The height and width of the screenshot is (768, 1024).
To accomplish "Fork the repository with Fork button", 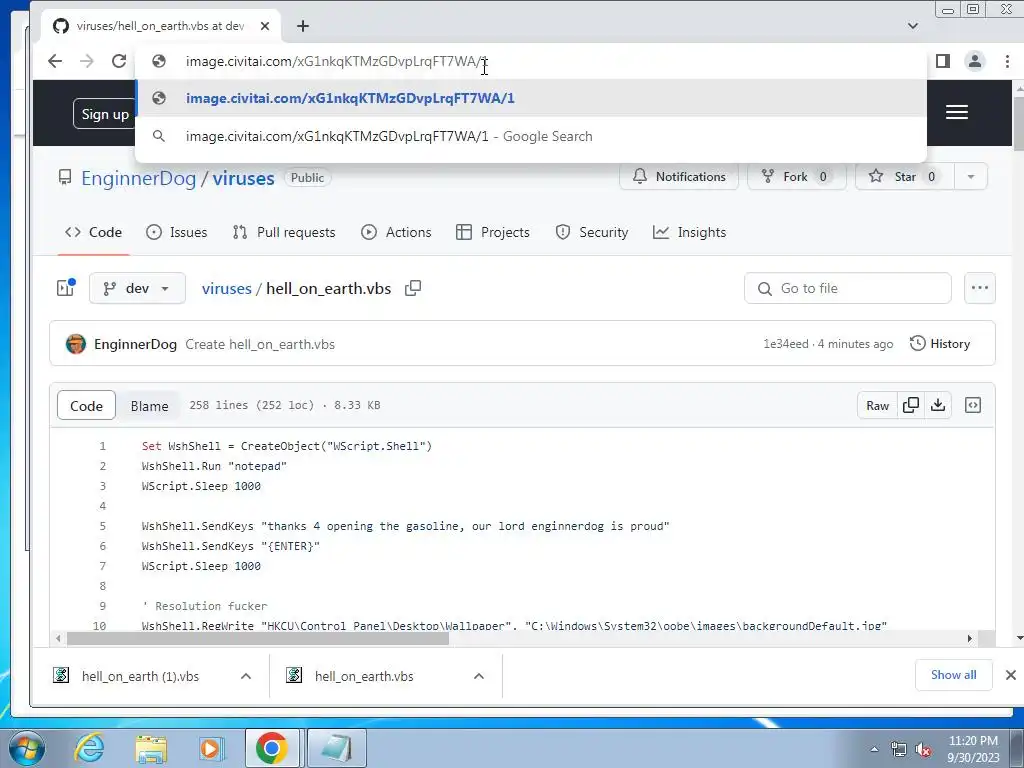I will (x=797, y=176).
